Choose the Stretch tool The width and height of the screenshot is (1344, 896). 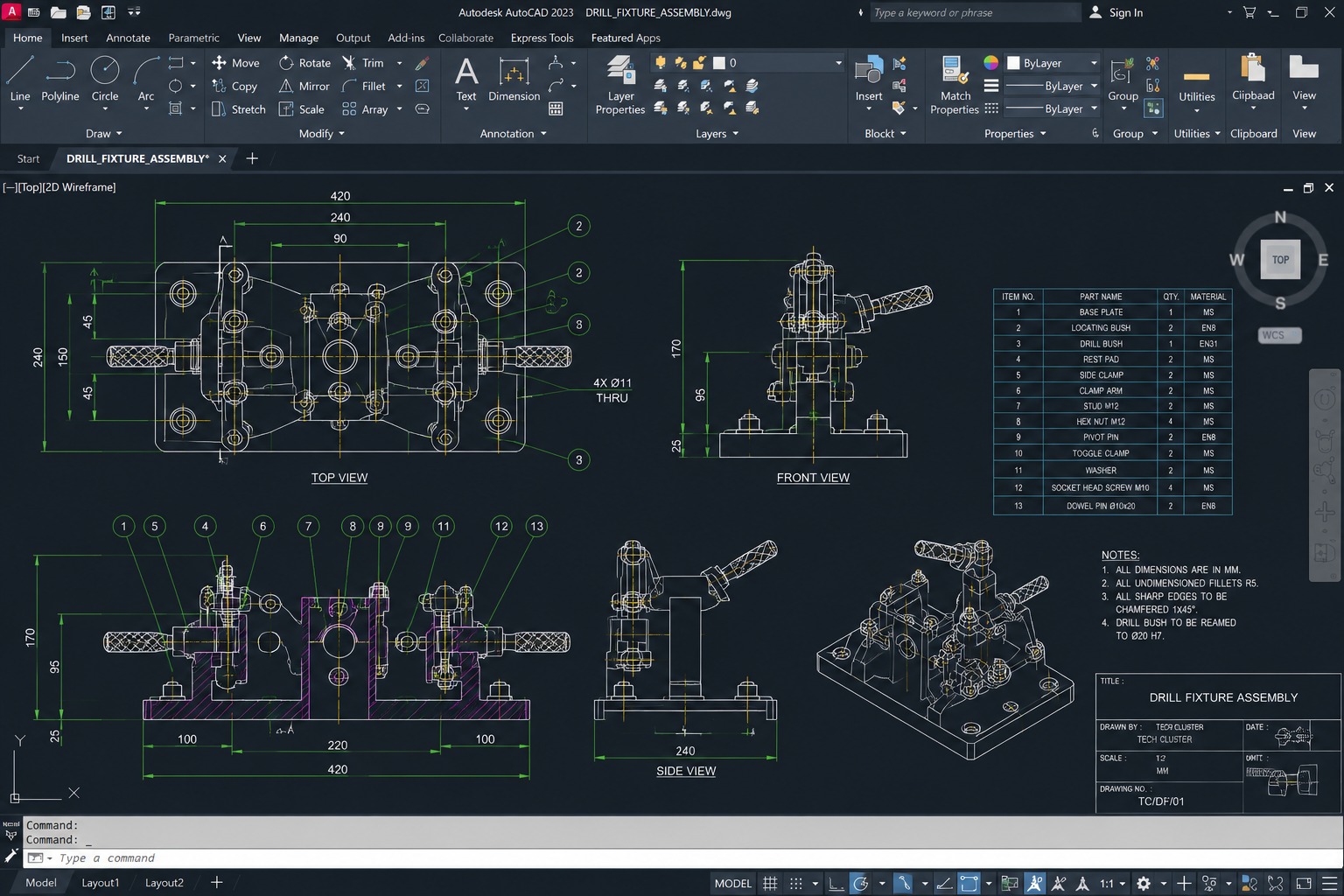(239, 109)
